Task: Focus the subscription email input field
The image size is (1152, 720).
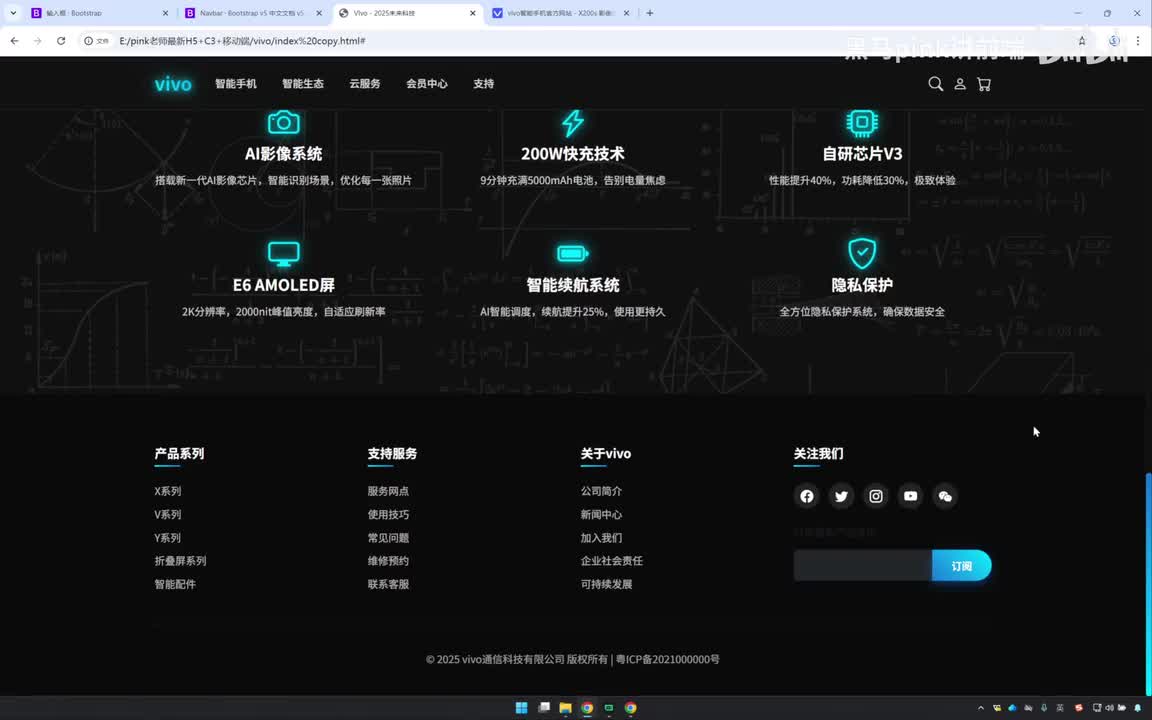Action: [x=863, y=566]
